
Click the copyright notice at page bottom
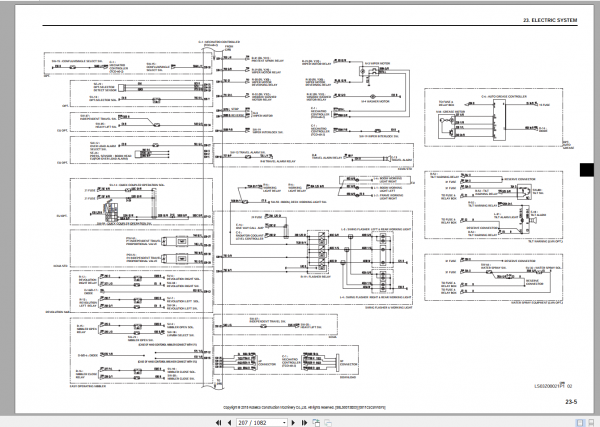click(304, 408)
